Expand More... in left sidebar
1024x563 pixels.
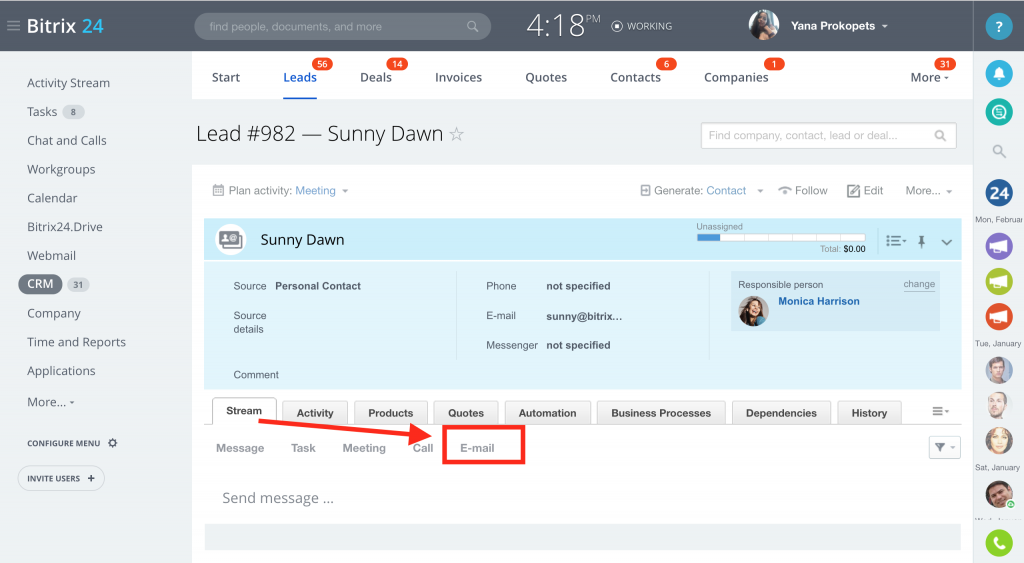50,402
